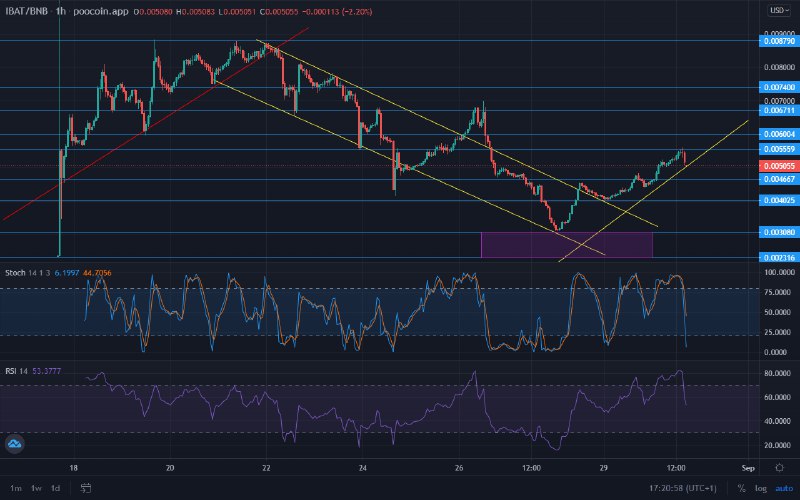Click the Stoch indicator label

[15, 273]
